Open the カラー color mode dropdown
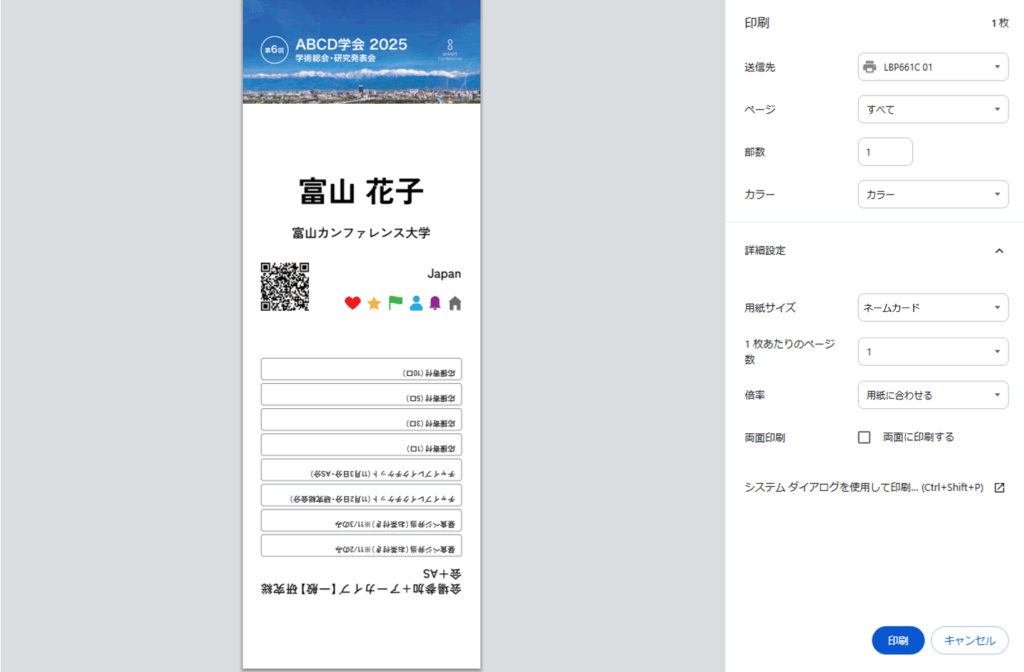The width and height of the screenshot is (1024, 672). 933,194
